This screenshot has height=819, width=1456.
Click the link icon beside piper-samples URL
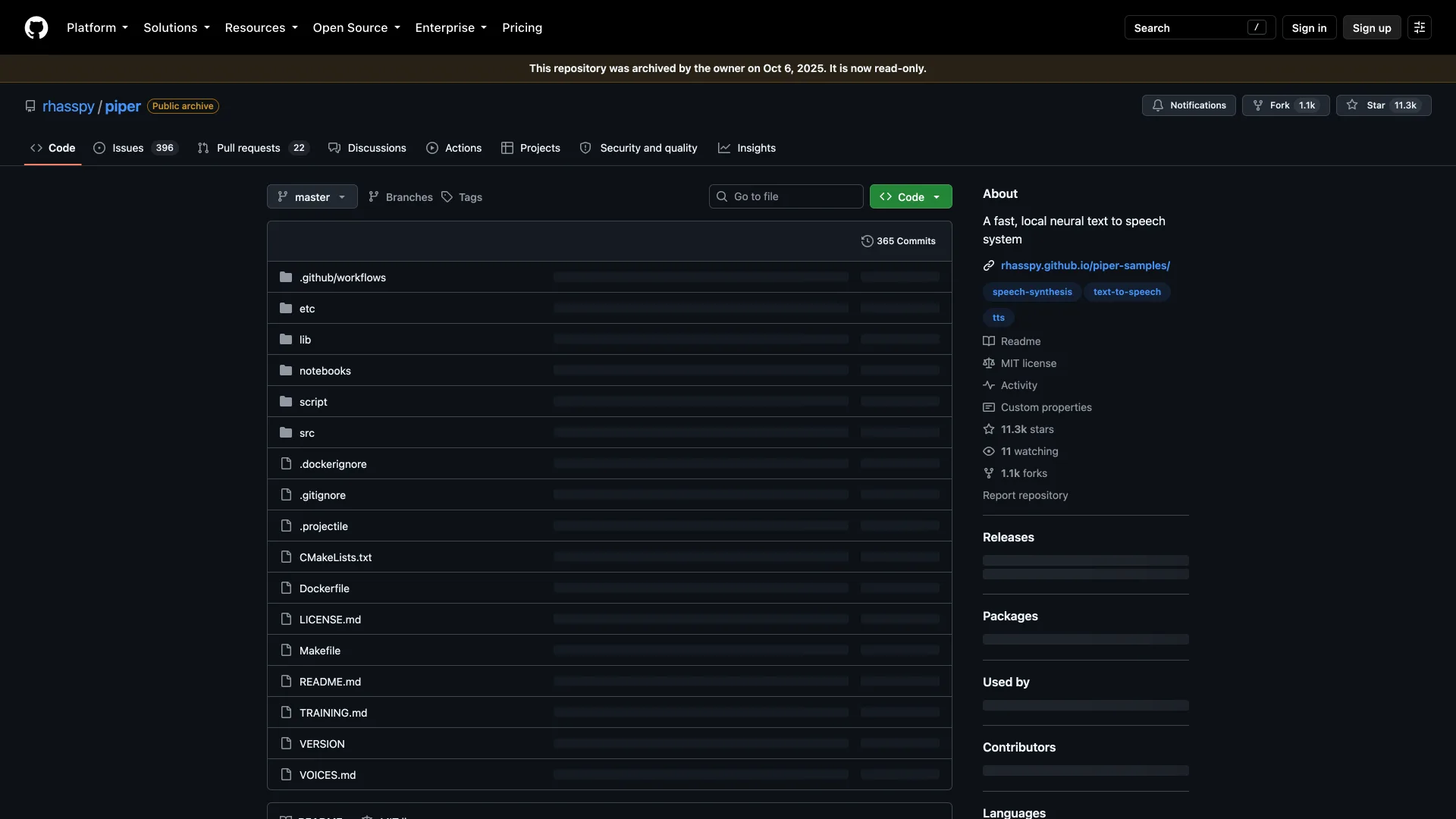click(x=989, y=265)
